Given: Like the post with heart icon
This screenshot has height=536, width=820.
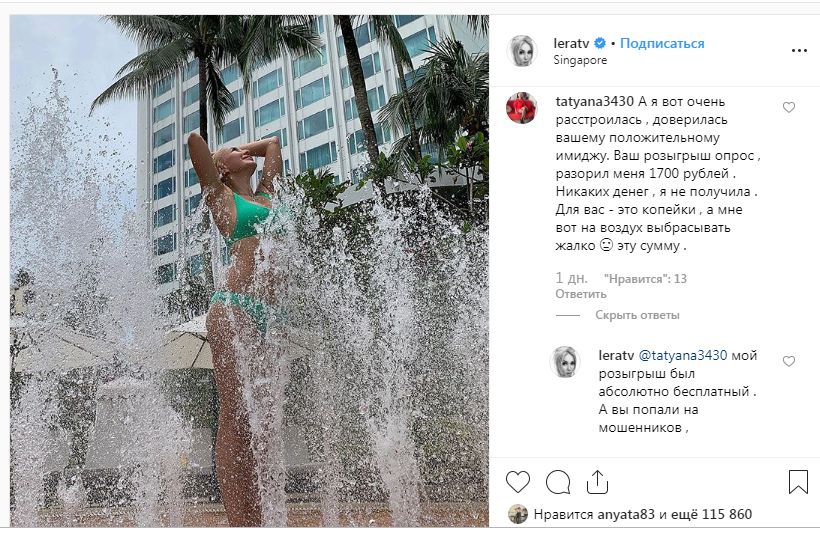Looking at the screenshot, I should pos(518,482).
